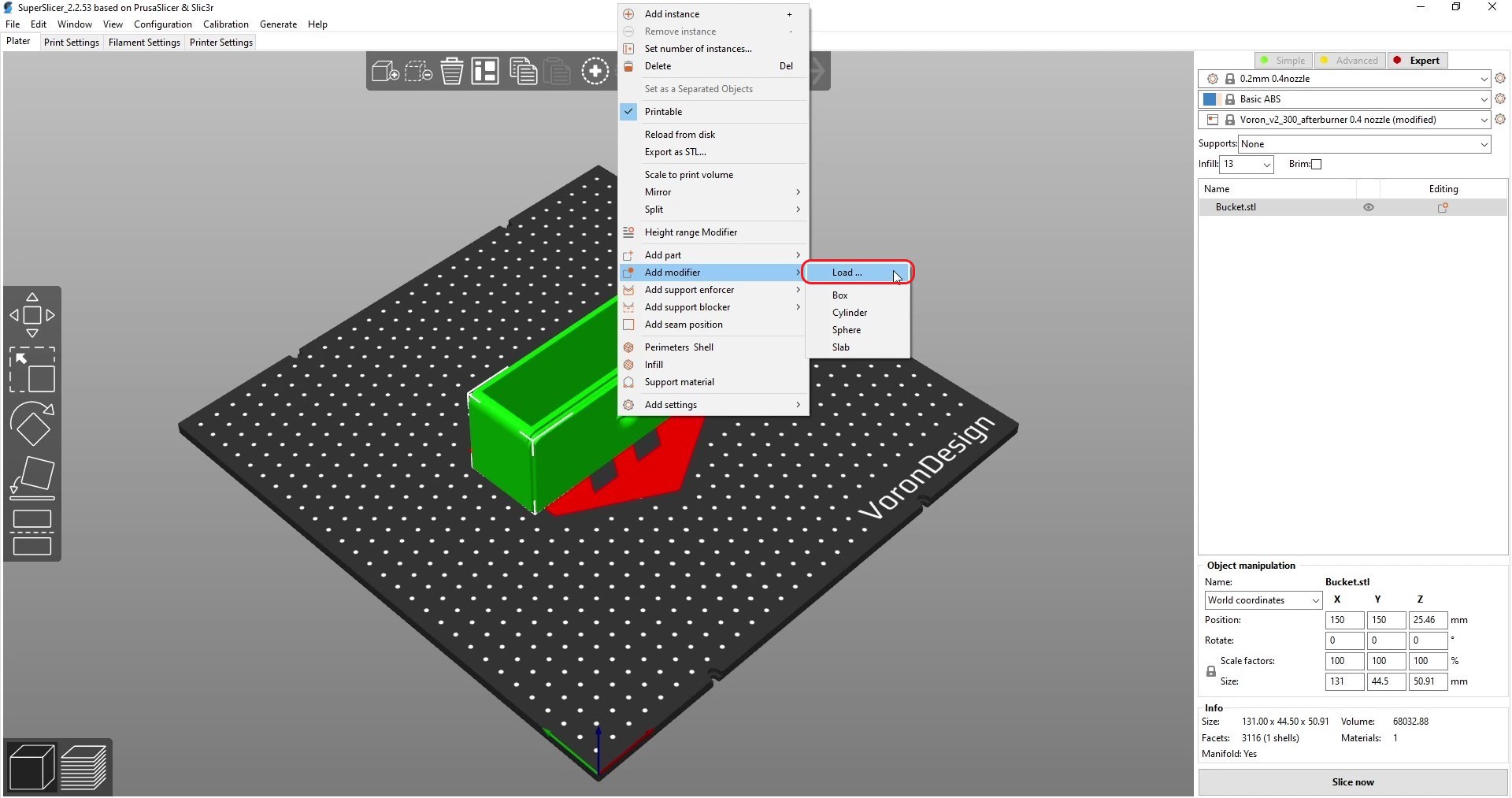
Task: Click the Add object toolbar icon
Action: 385,72
